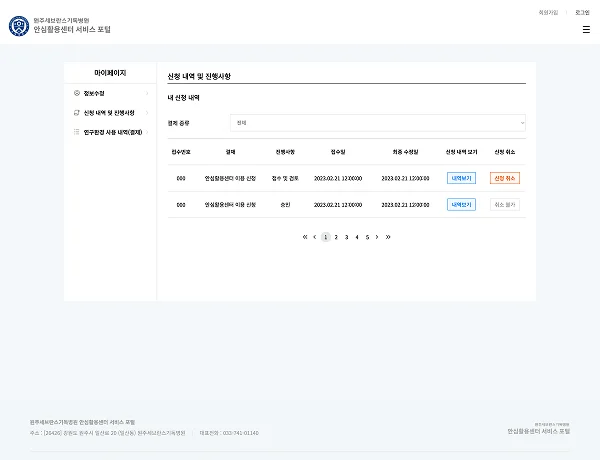Jump to last page with double-right arrow
The height and width of the screenshot is (460, 600).
coord(388,237)
